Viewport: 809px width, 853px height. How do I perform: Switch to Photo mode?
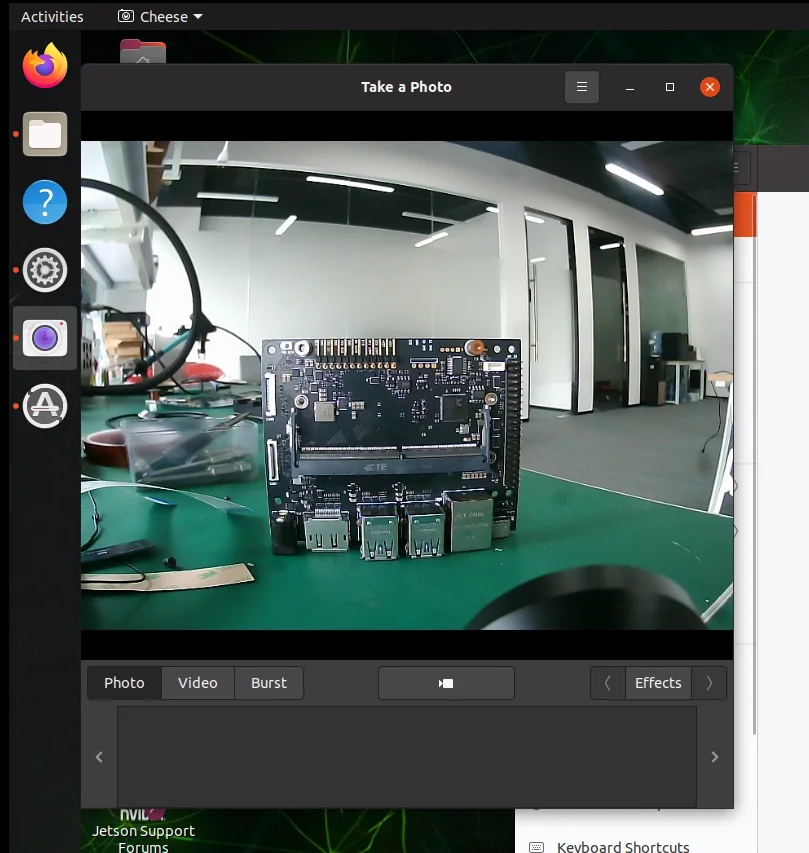point(125,683)
